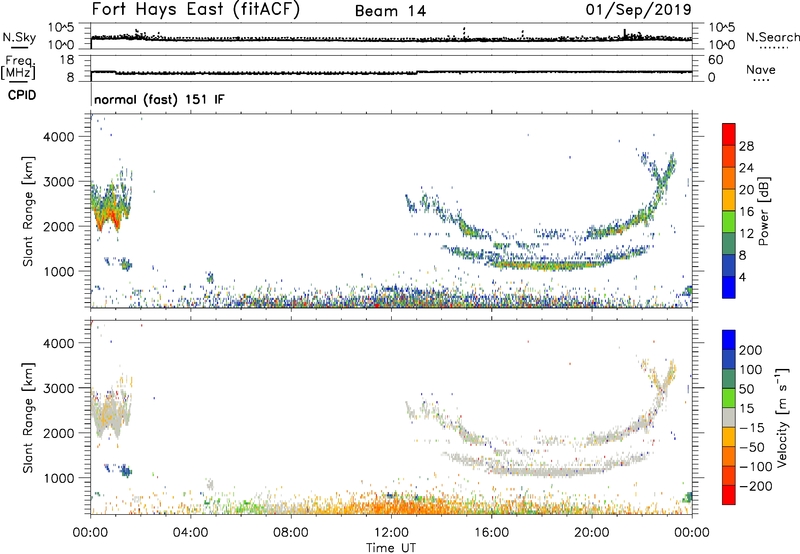Click the 'Velocity [m s-1]' colorbar label

782,417
